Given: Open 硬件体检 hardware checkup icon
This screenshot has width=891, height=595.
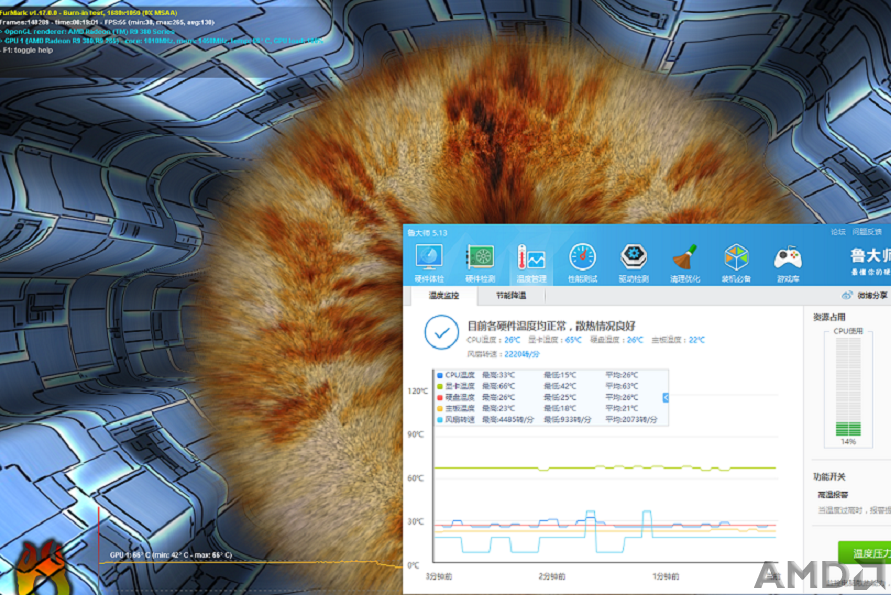Looking at the screenshot, I should (x=429, y=263).
